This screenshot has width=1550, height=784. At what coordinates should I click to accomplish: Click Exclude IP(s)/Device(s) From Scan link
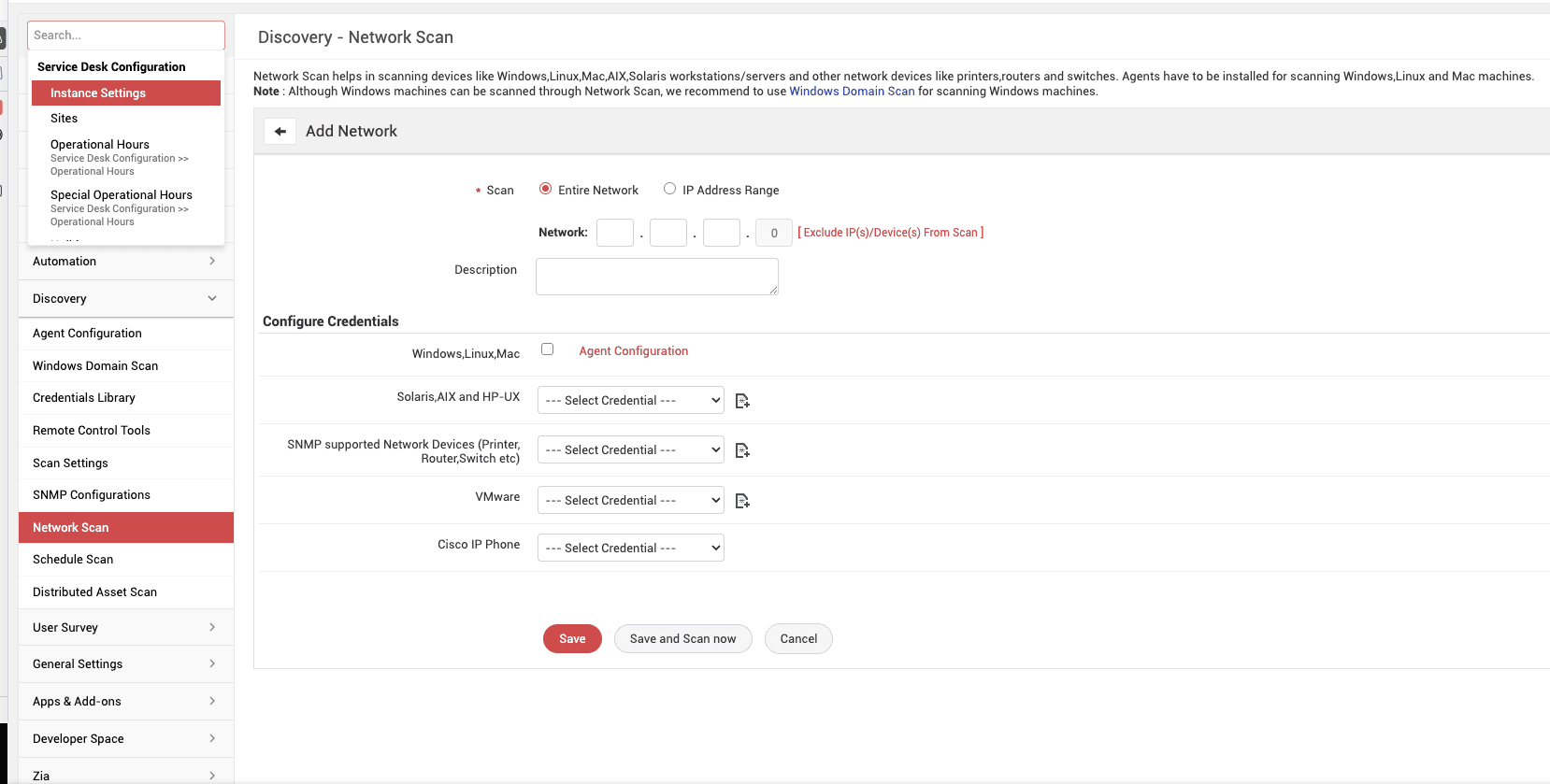[x=891, y=233]
